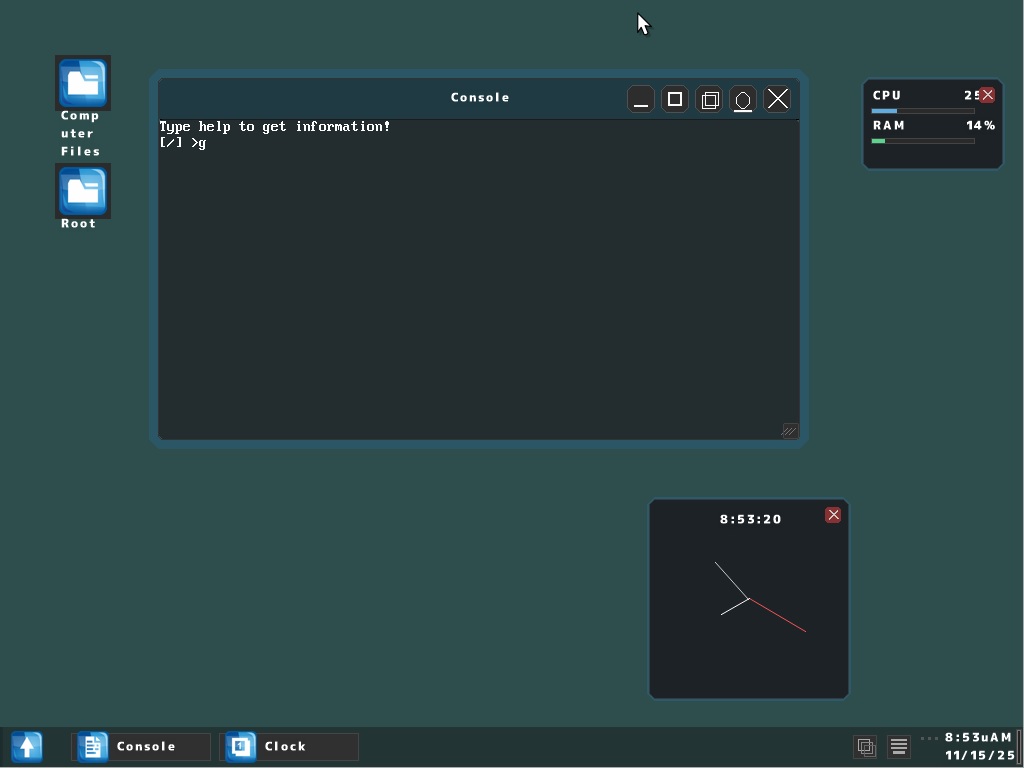1024x768 pixels.
Task: Click the overlapping windows tray icon
Action: (x=866, y=746)
